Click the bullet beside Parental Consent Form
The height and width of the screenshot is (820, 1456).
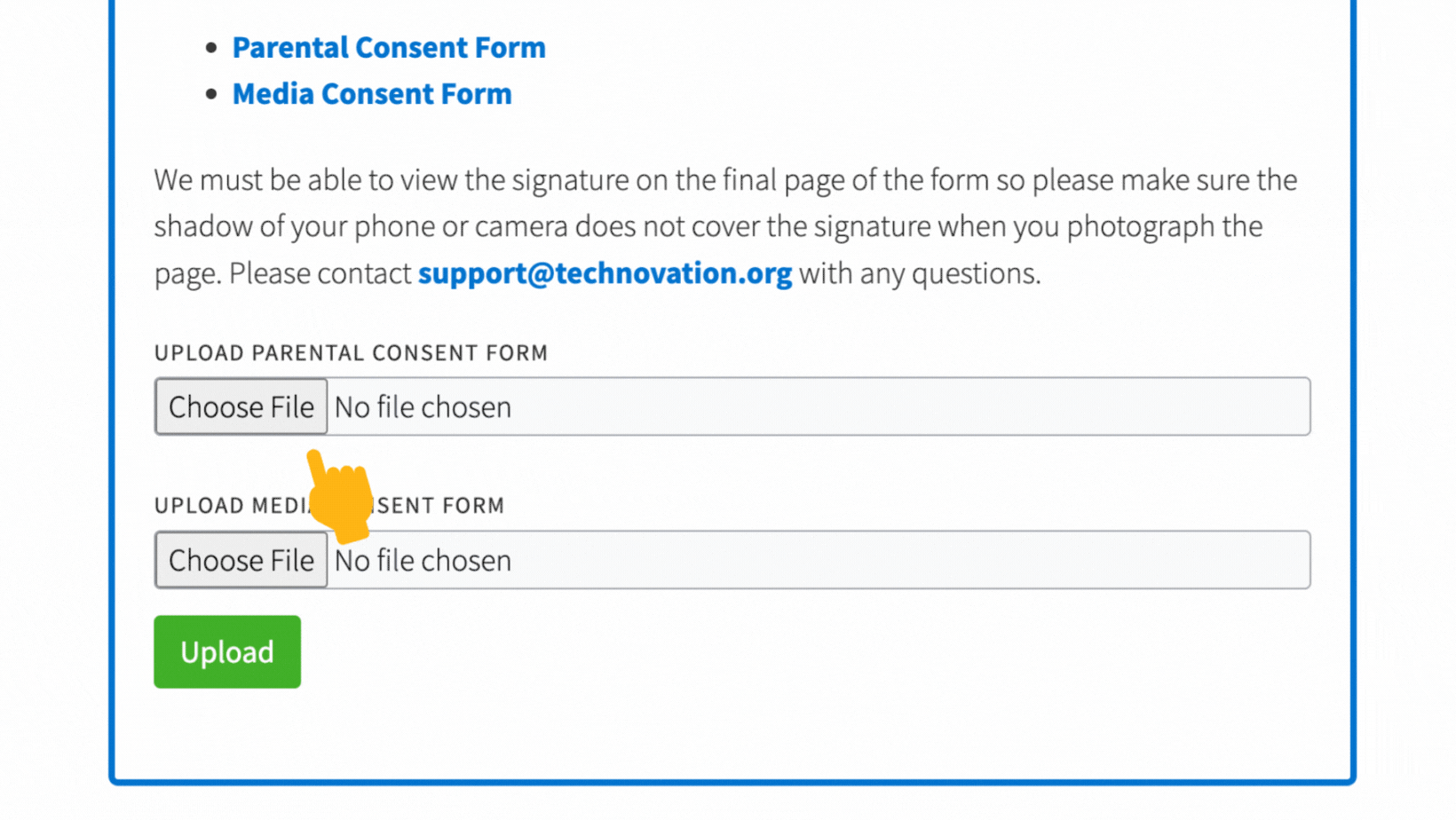[211, 48]
